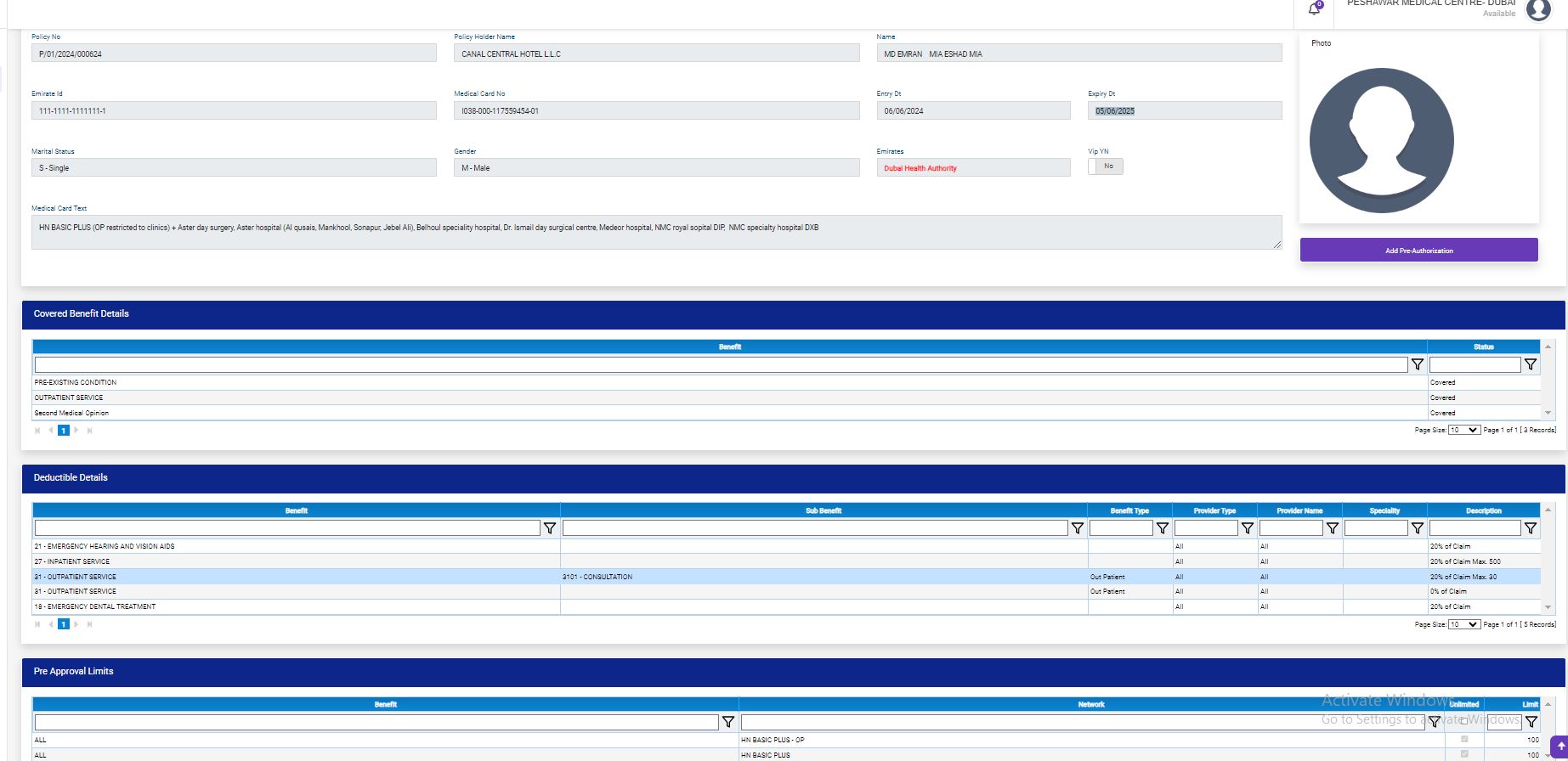Screen dimensions: 1568x761
Task: Open Deductible Details page size dropdown
Action: pos(1463,624)
